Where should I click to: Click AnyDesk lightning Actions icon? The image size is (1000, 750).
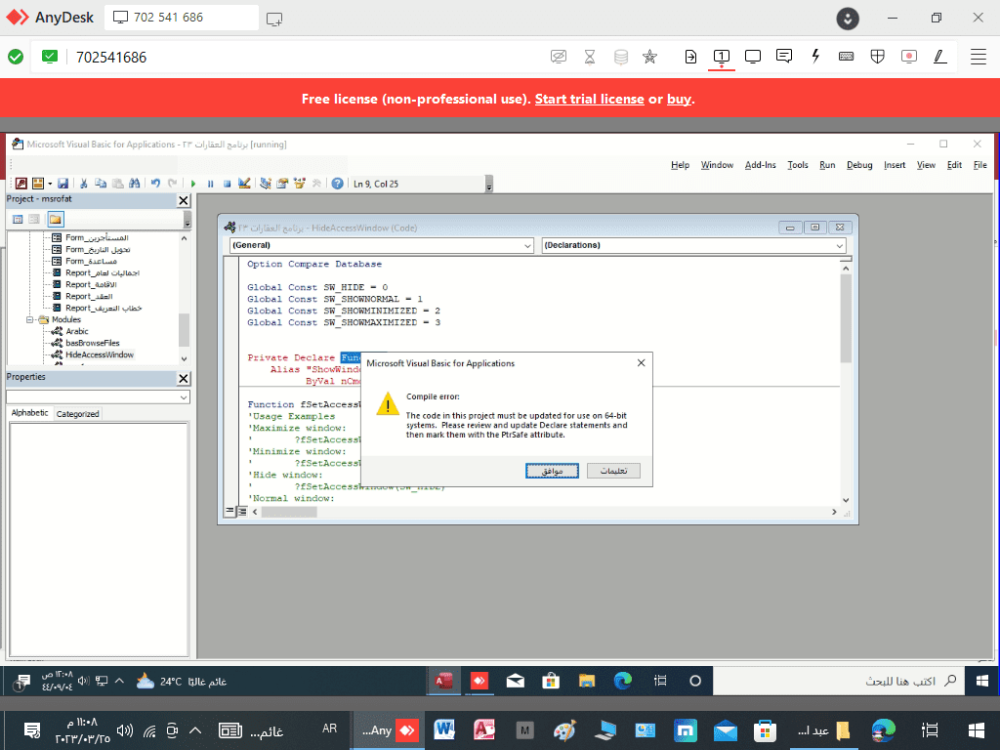(815, 57)
